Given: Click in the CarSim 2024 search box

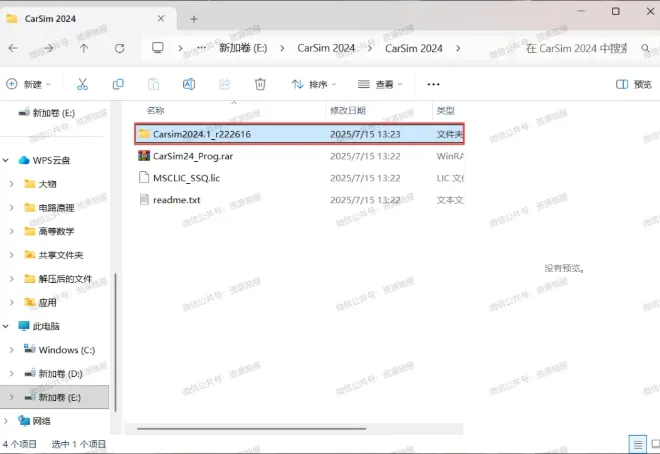Looking at the screenshot, I should click(x=576, y=48).
